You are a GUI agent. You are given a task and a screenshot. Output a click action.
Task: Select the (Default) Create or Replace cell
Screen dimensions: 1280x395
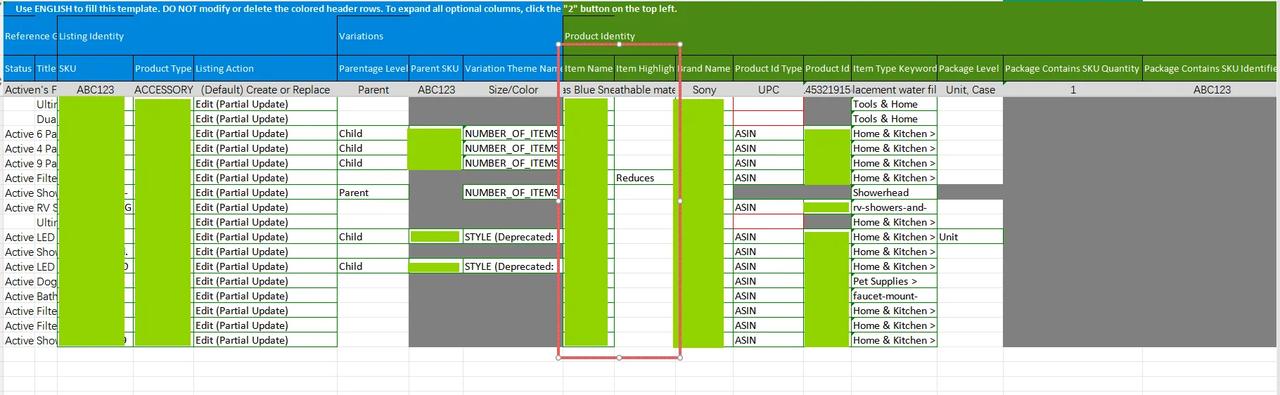point(265,89)
